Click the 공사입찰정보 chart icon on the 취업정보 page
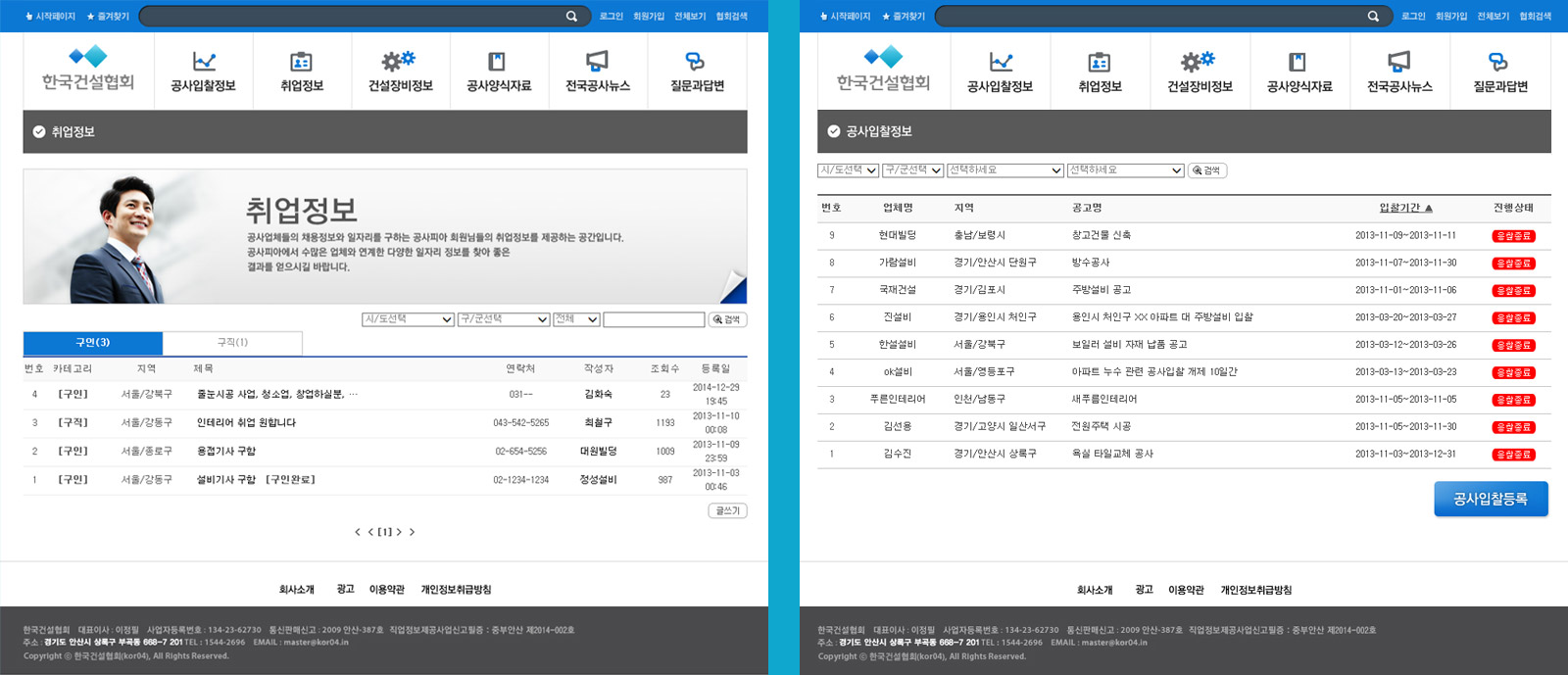The width and height of the screenshot is (1568, 675). 204,62
